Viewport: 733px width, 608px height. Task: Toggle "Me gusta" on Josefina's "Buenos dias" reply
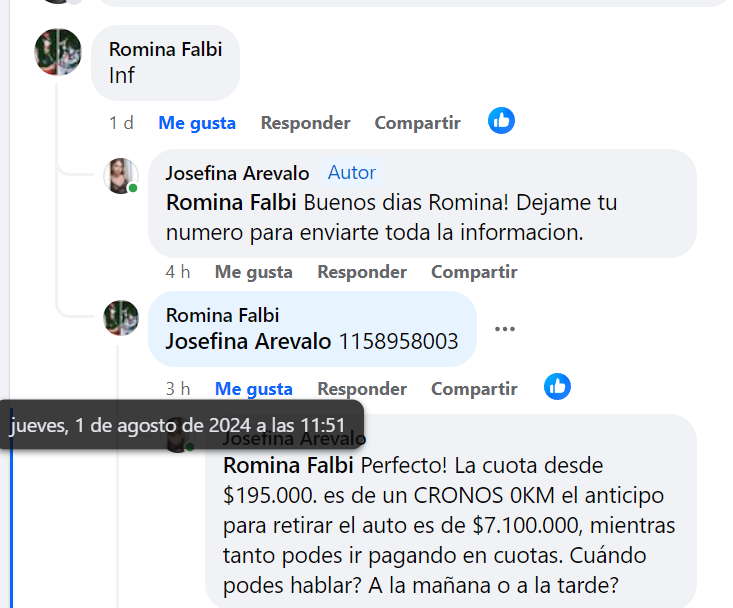click(x=254, y=272)
